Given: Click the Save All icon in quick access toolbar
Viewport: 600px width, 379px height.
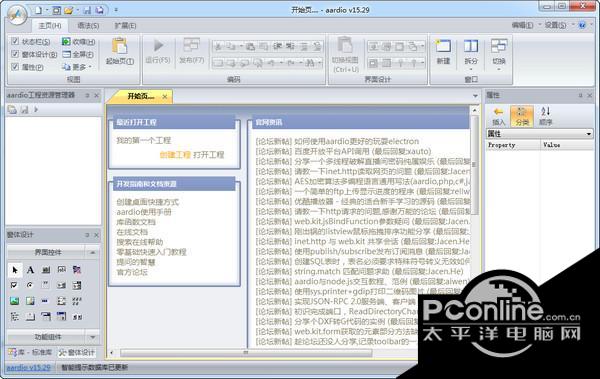Looking at the screenshot, I should pyautogui.click(x=99, y=10).
